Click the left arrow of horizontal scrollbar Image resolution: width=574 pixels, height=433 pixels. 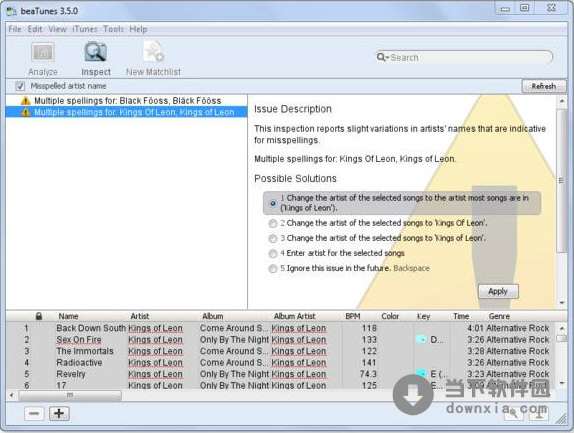click(x=11, y=395)
